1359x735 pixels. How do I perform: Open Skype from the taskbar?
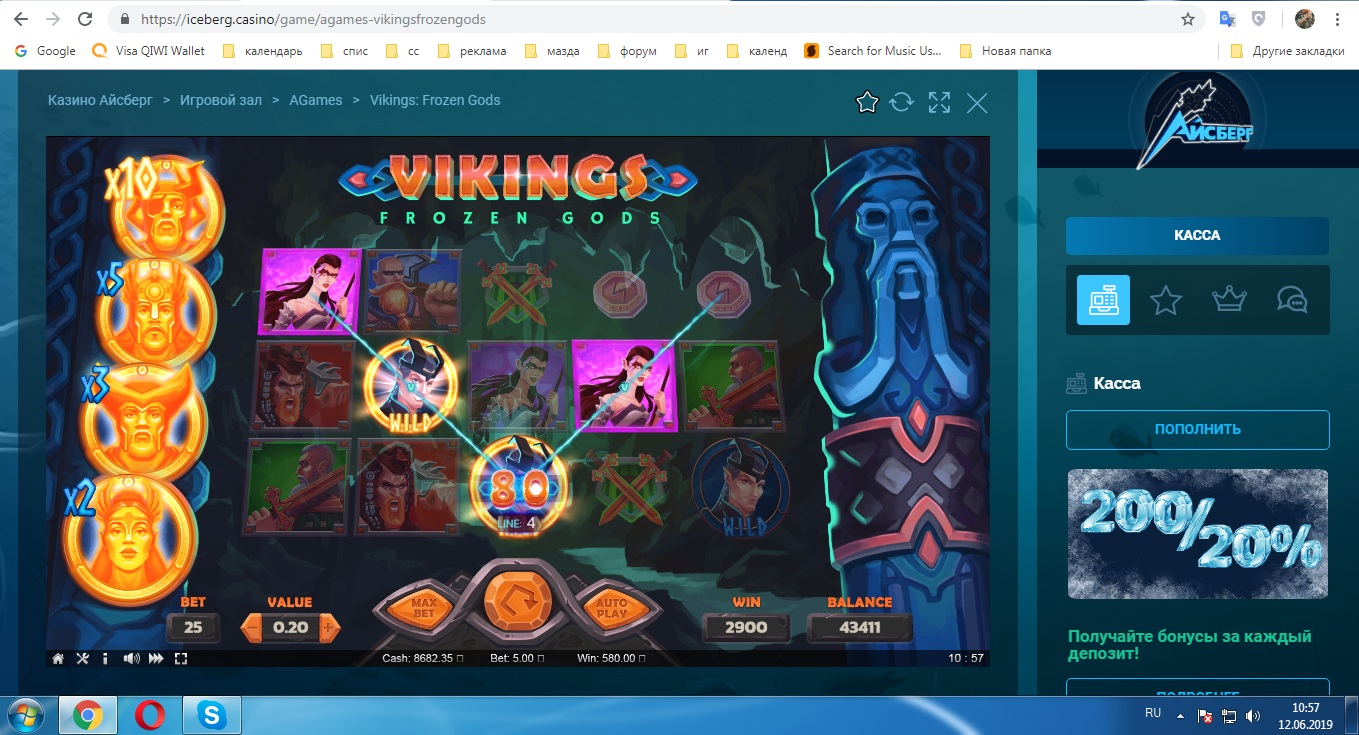pos(213,715)
